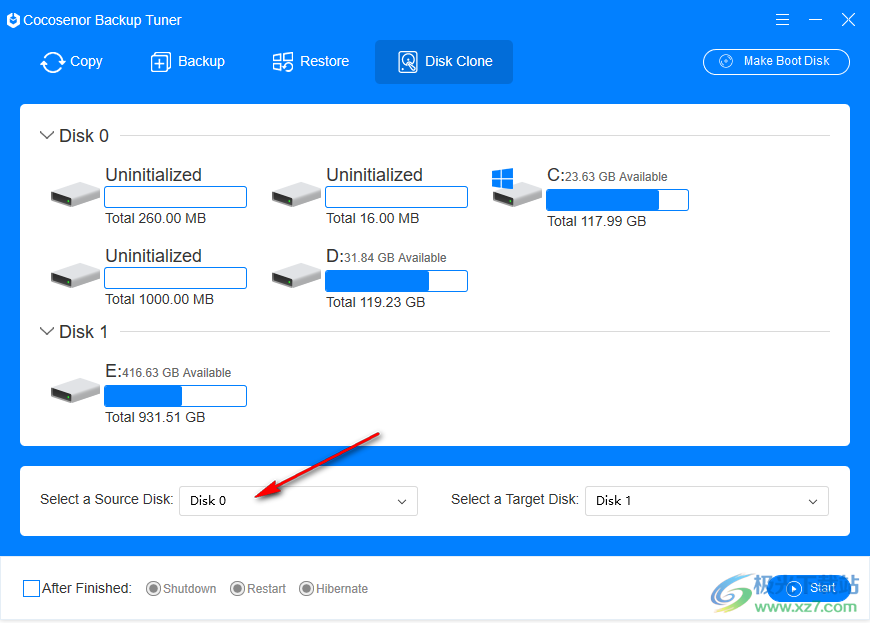Click the E: drive icon in Disk 1
Viewport: 870px width, 623px height.
click(x=75, y=389)
